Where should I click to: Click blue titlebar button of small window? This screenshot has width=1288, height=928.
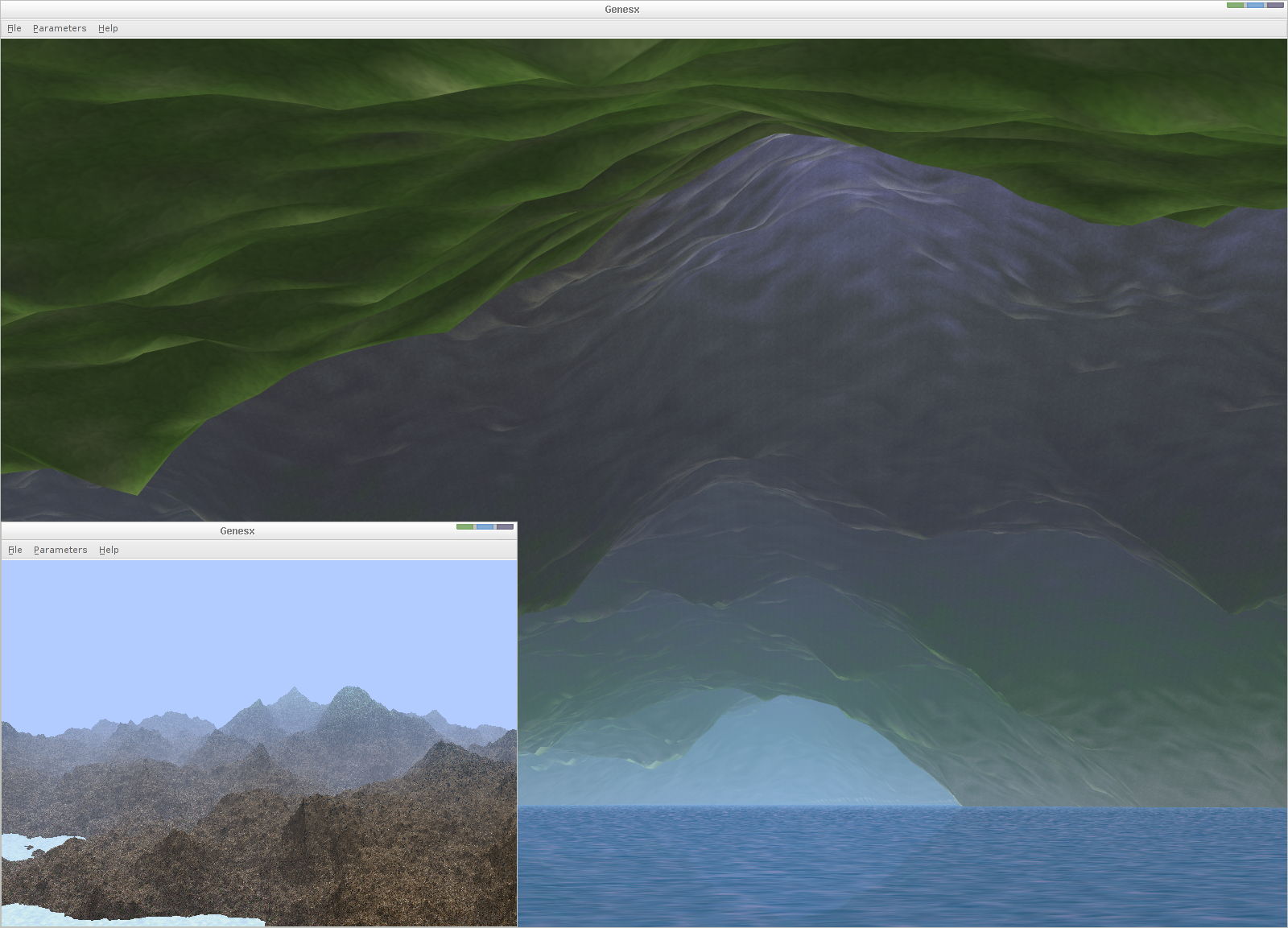(x=485, y=527)
